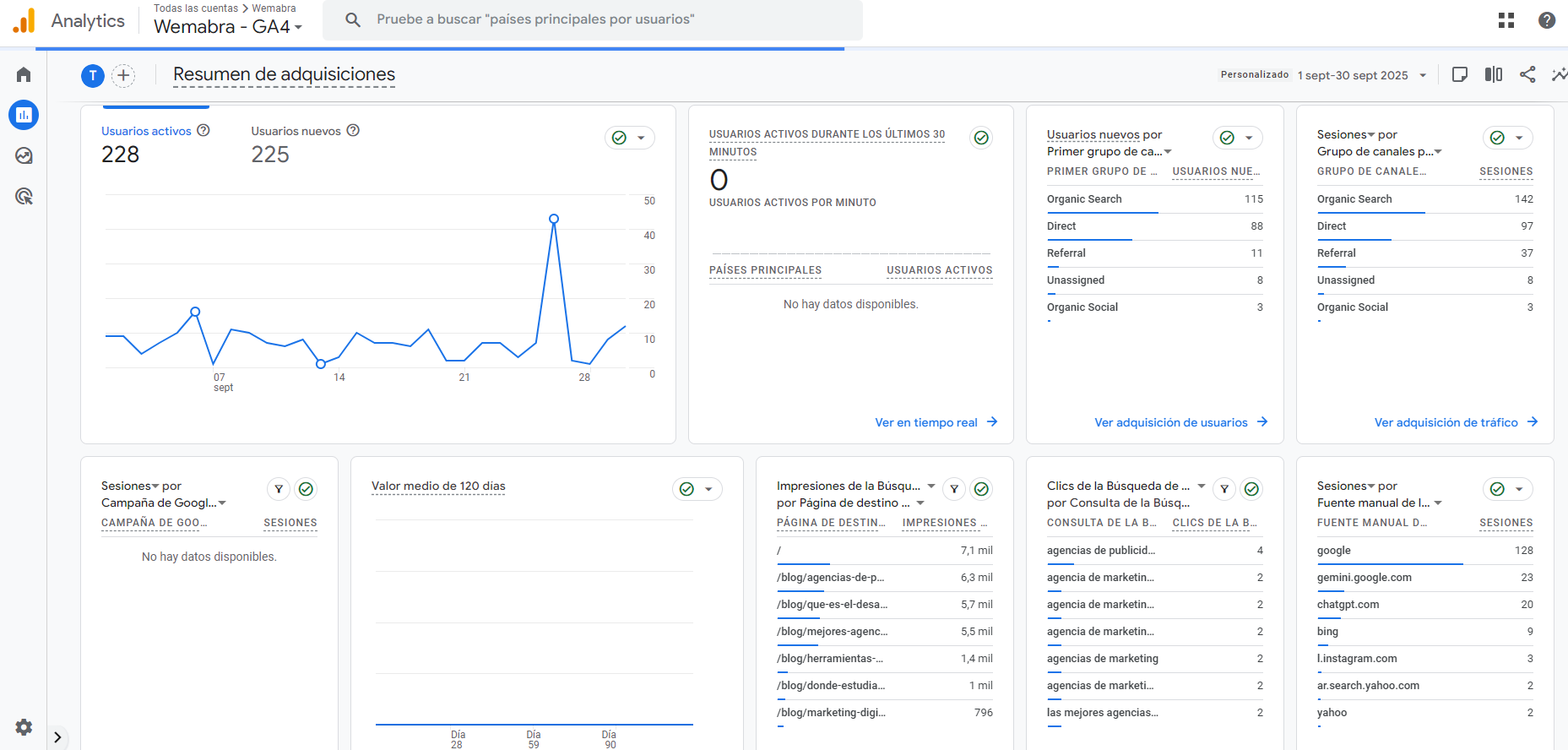Viewport: 1568px width, 750px height.
Task: Click filter icon on Campaña de Google card
Action: [279, 489]
